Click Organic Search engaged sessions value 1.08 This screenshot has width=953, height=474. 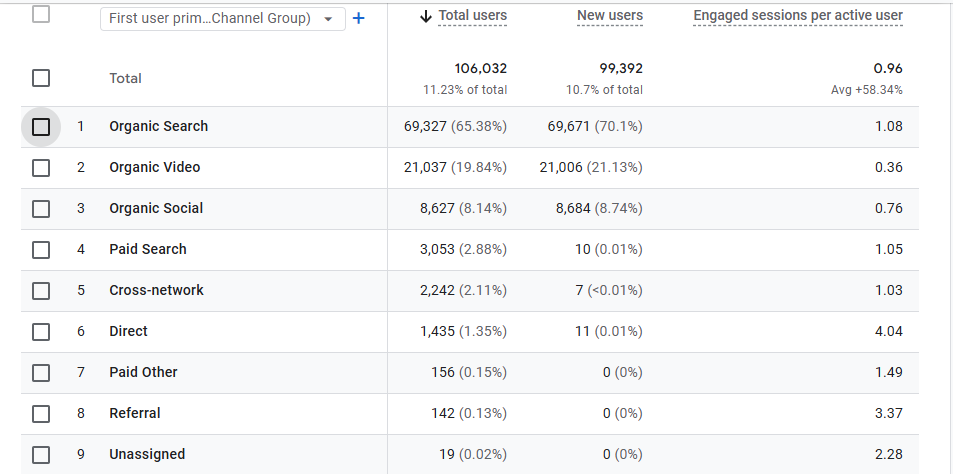(889, 126)
